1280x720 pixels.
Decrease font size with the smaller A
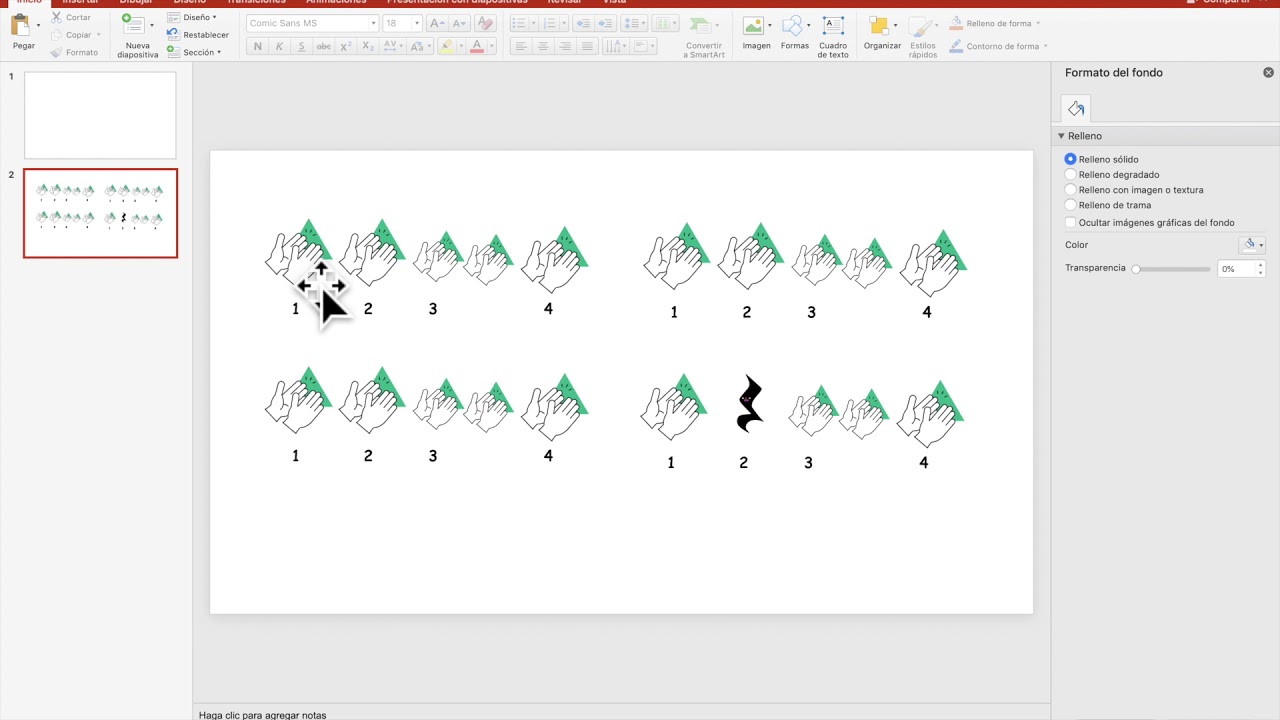(x=460, y=23)
